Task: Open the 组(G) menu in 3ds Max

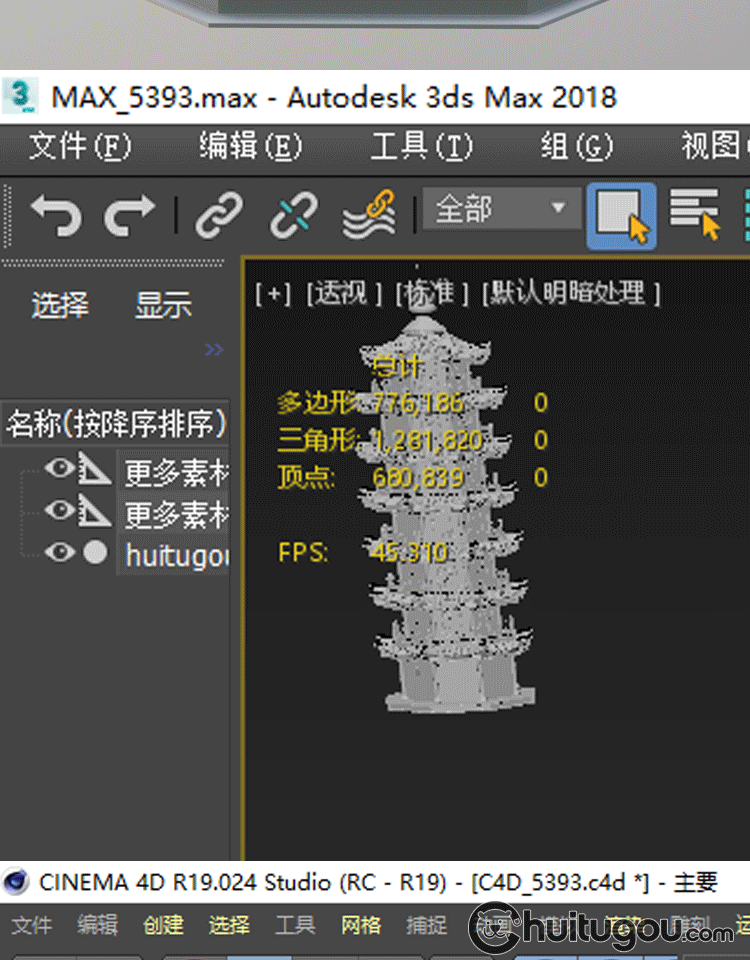Action: pos(577,146)
